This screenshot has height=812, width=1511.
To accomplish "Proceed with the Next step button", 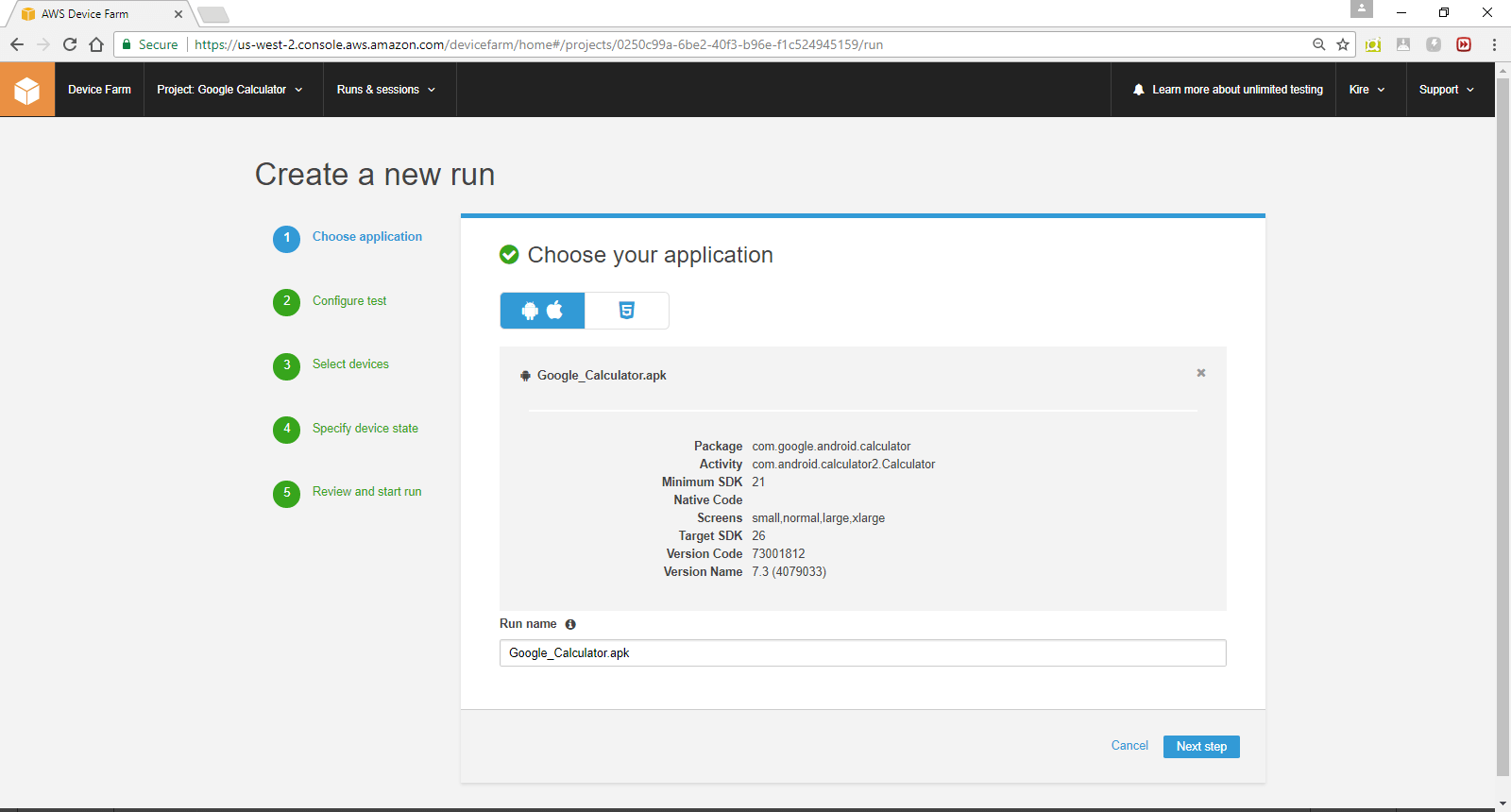I will (1201, 747).
